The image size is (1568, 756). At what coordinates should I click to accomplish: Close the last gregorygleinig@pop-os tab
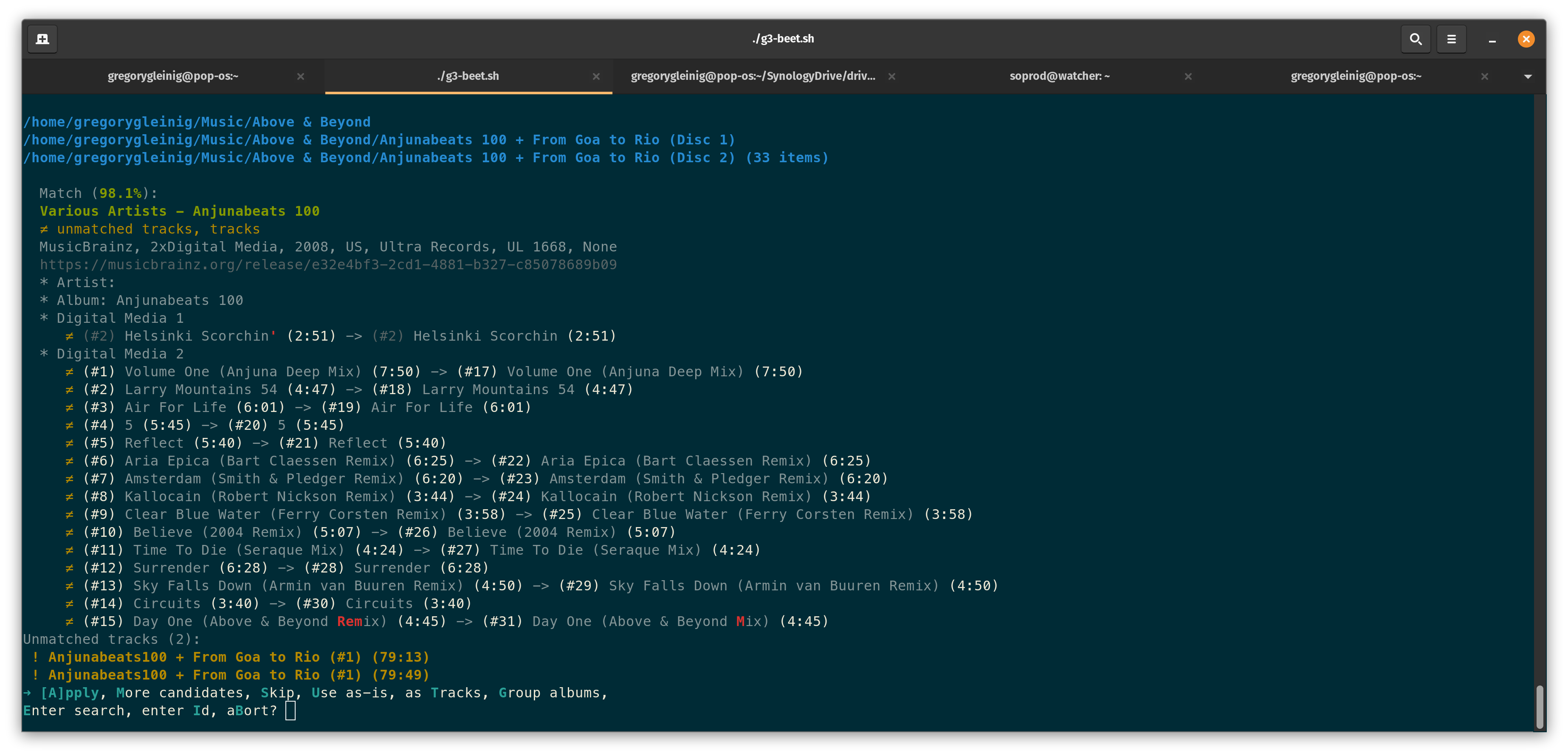point(1484,77)
